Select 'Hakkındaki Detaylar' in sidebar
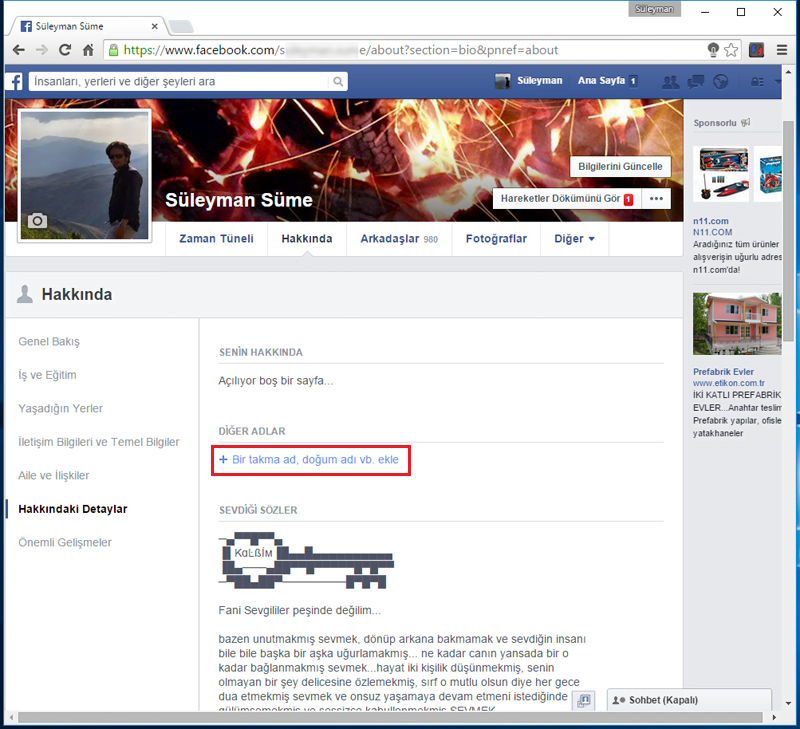This screenshot has height=729, width=800. coord(74,509)
